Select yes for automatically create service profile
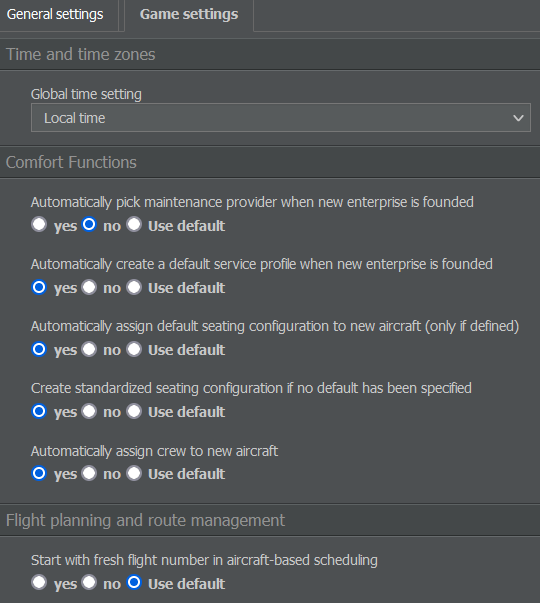Viewport: 540px width, 603px height. (39, 287)
